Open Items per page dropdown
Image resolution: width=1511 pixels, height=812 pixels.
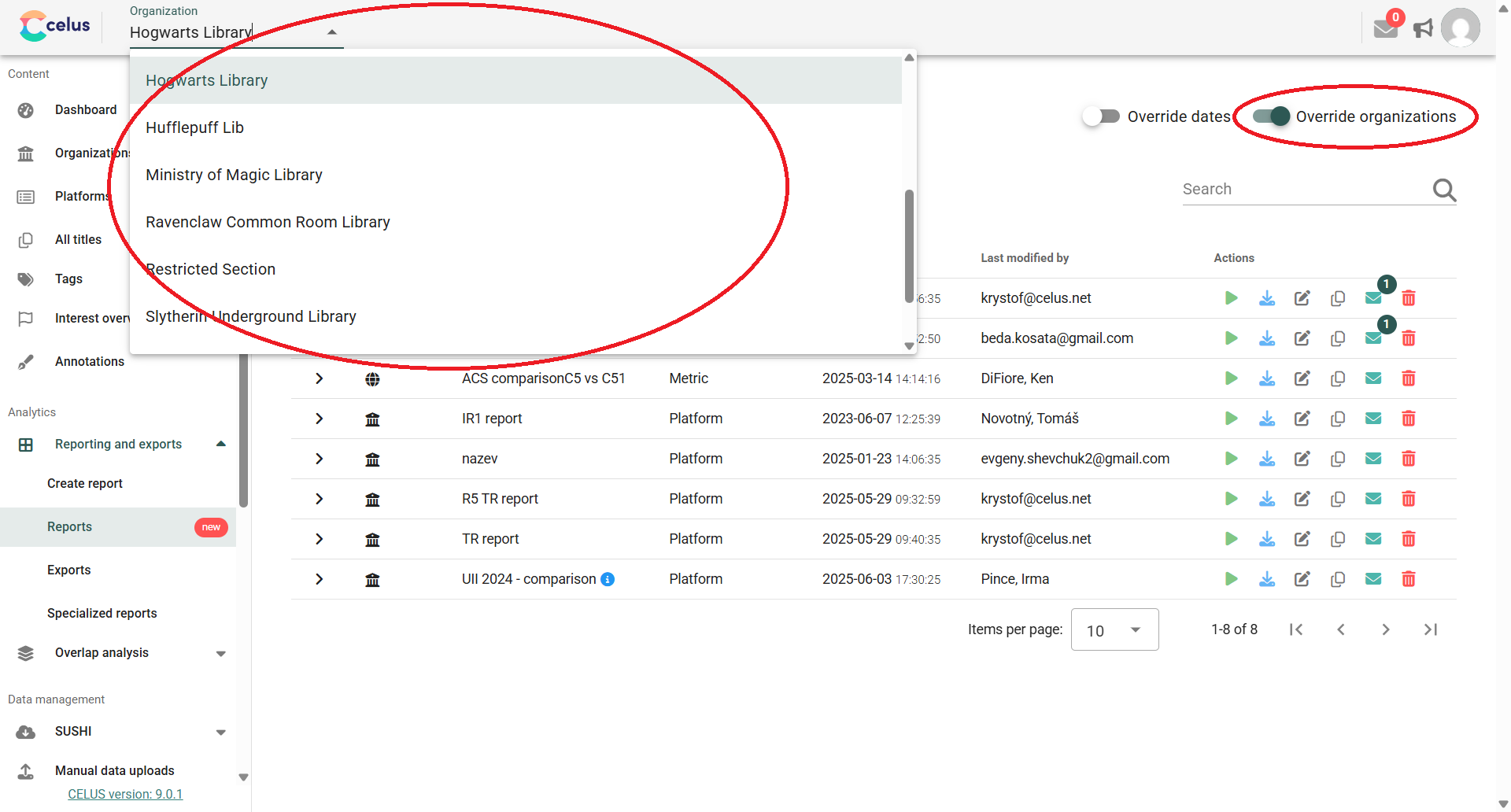click(x=1114, y=629)
